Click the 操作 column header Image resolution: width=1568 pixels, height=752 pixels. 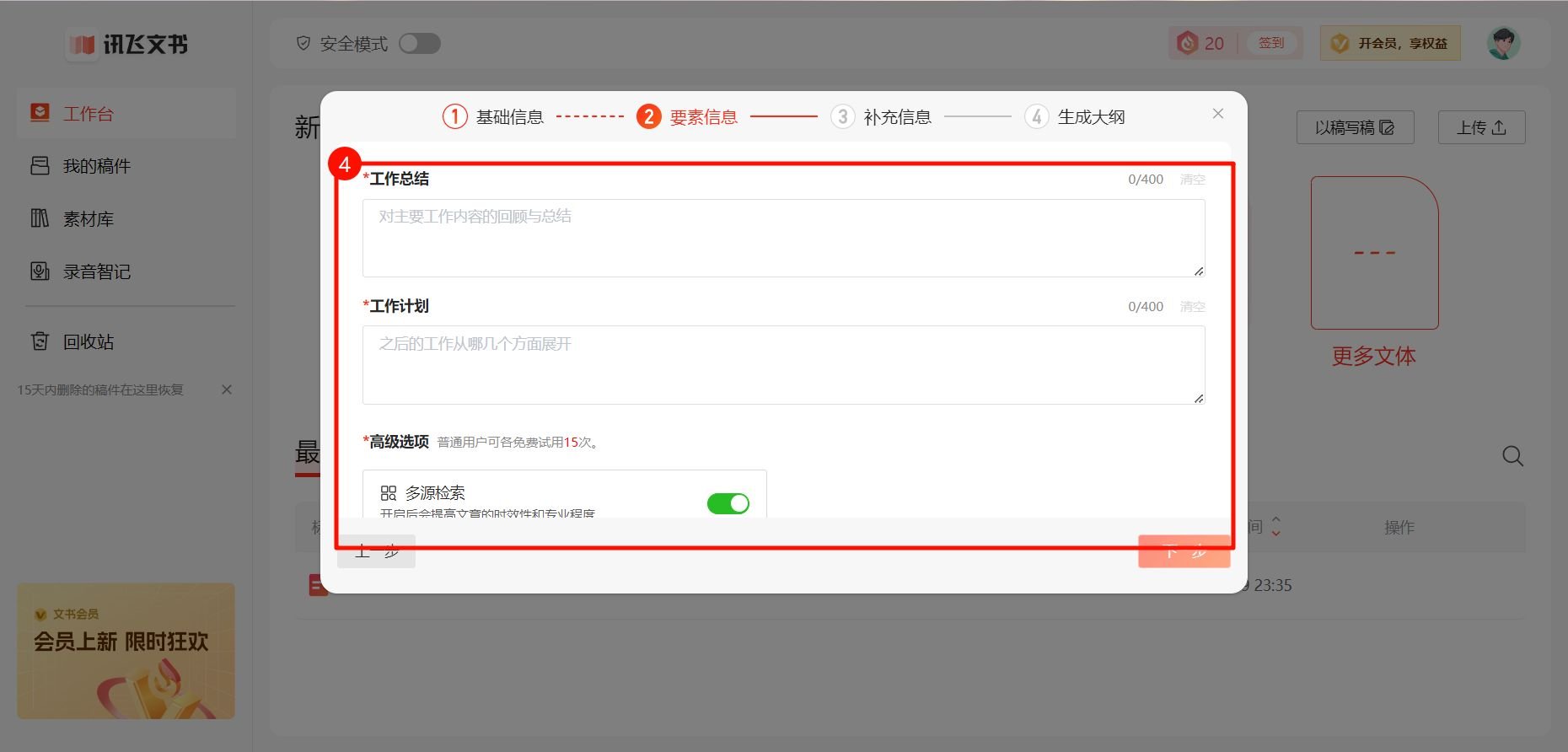point(1399,527)
